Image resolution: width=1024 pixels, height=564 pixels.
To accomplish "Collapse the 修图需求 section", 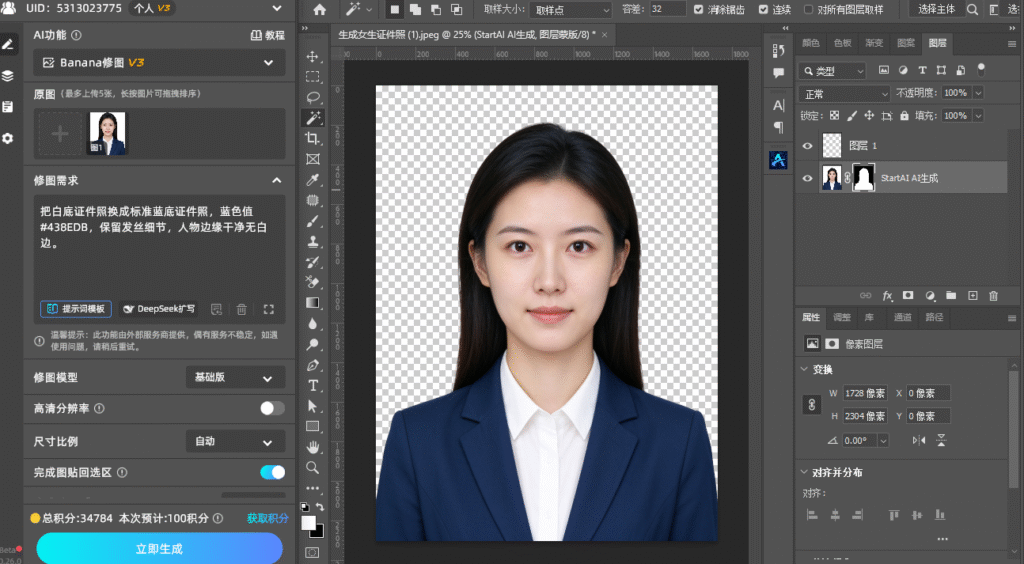I will click(276, 180).
